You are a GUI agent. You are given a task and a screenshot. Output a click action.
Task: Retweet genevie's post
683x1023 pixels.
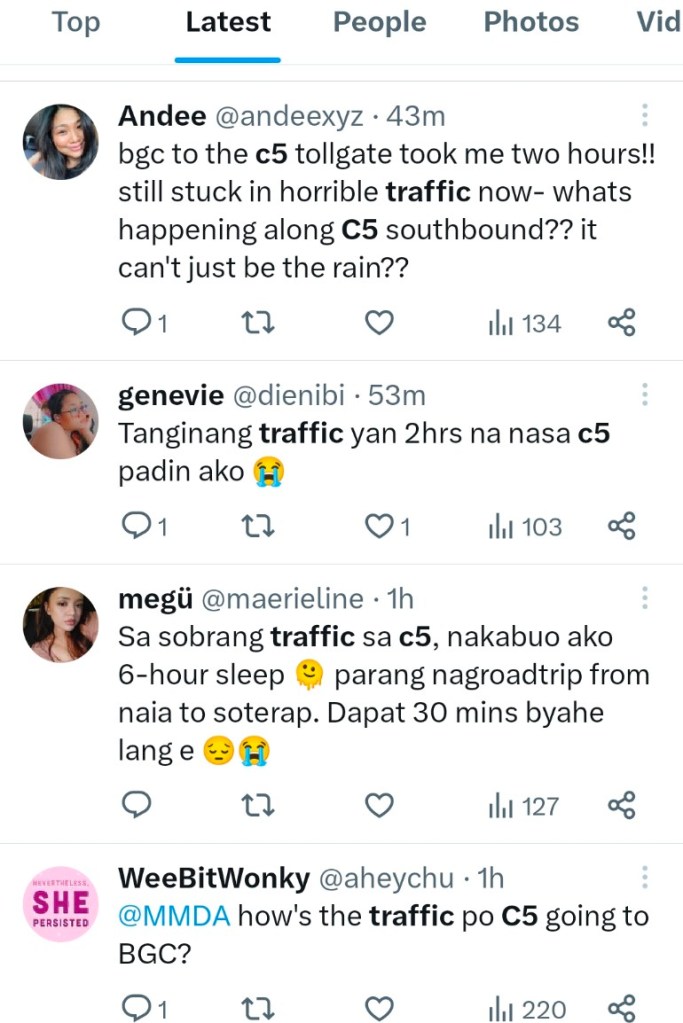[x=258, y=526]
